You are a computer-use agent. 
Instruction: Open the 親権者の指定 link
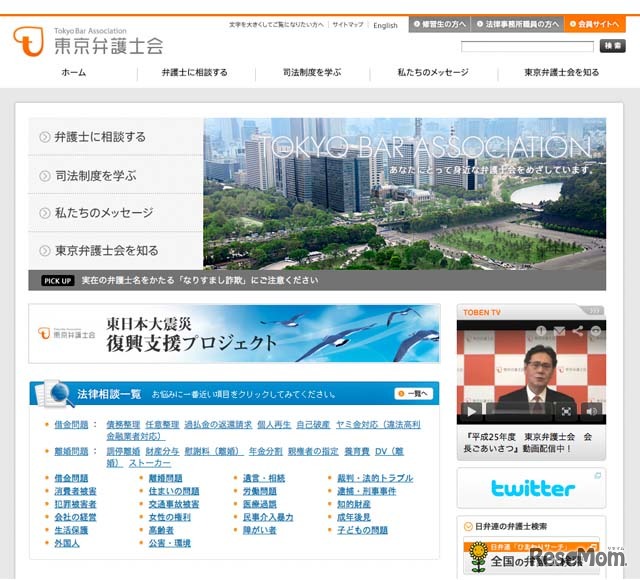(x=313, y=451)
